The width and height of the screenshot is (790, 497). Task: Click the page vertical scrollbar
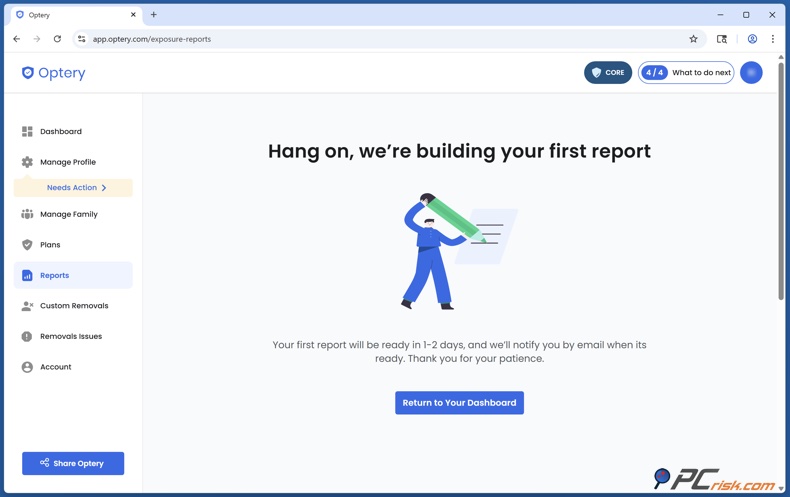pos(781,180)
